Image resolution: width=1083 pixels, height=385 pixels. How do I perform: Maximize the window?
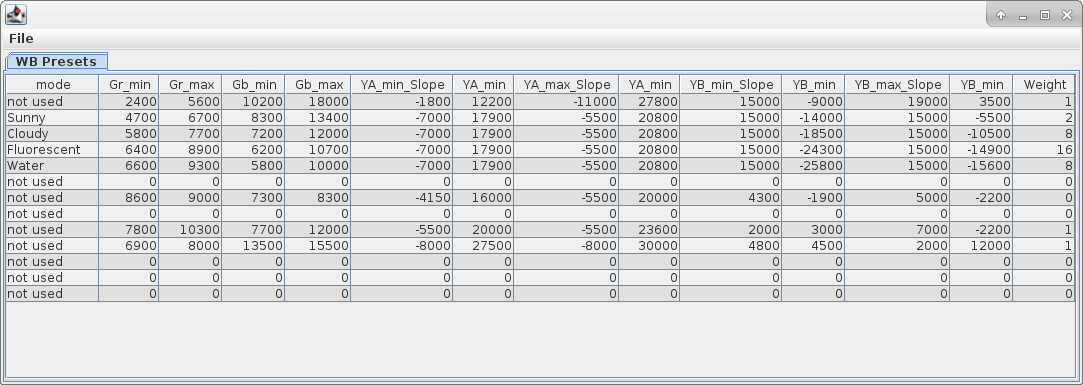[1045, 15]
